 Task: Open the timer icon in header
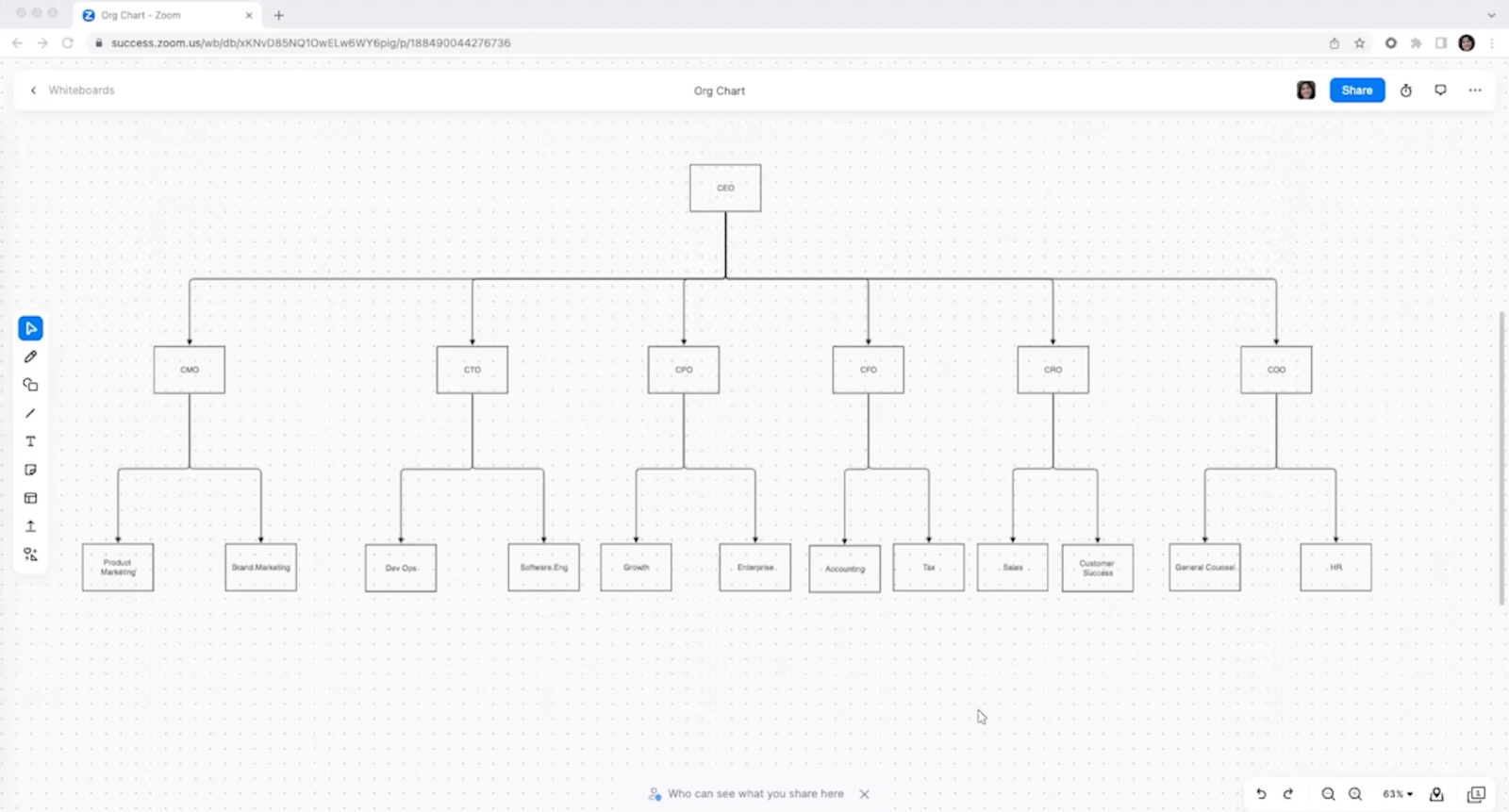[x=1405, y=91]
